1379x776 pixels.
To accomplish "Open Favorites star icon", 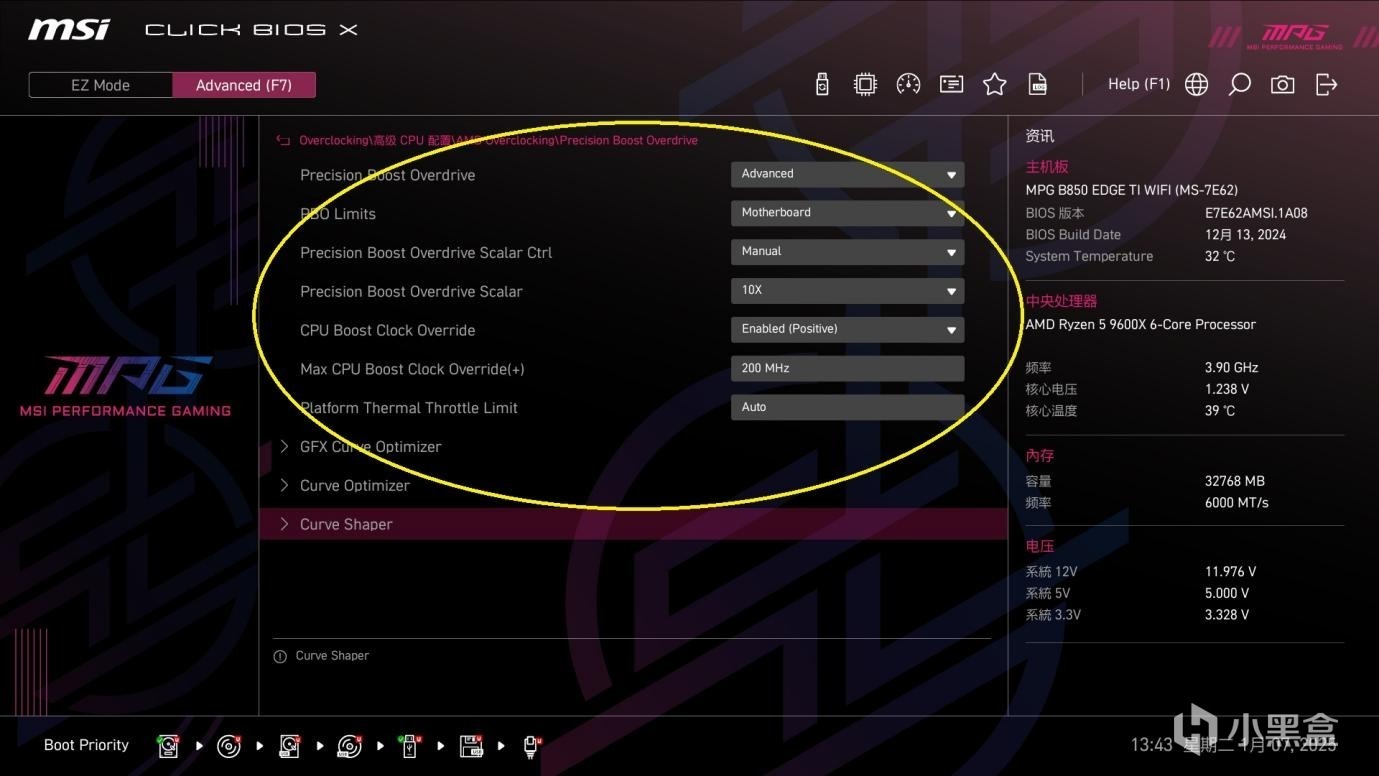I will [994, 85].
